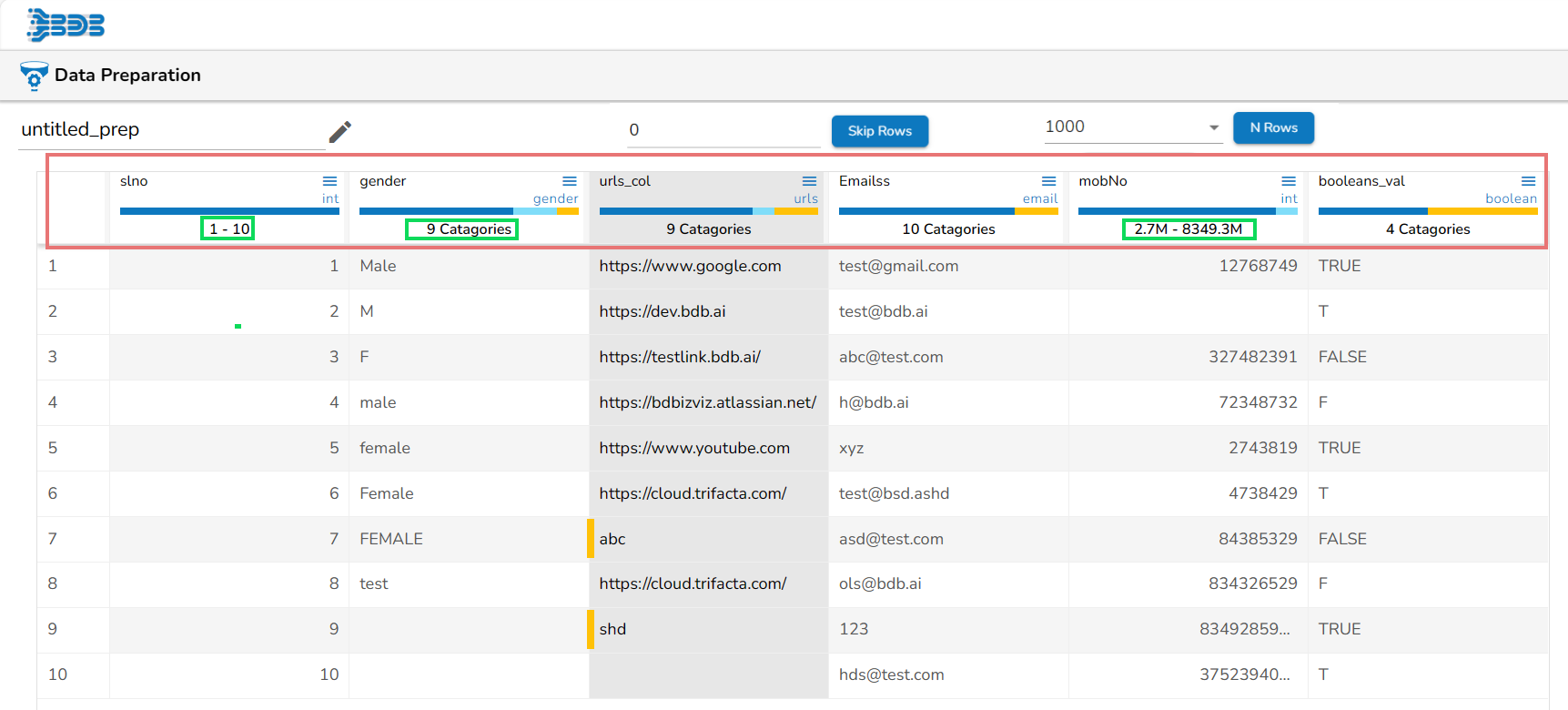Click the https://www.google.com cell

pyautogui.click(x=690, y=266)
